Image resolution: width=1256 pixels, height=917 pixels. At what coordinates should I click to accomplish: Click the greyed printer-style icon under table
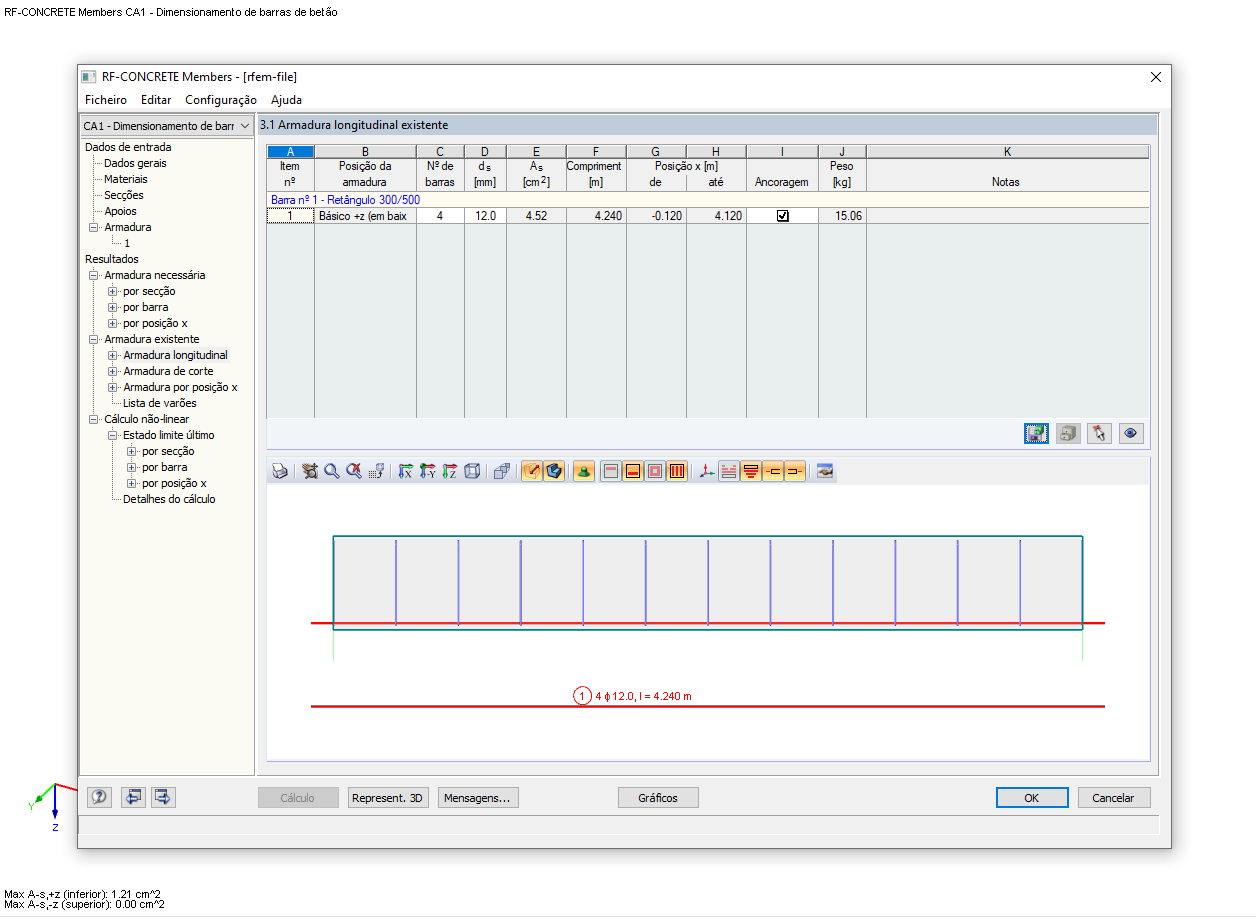(x=1068, y=434)
